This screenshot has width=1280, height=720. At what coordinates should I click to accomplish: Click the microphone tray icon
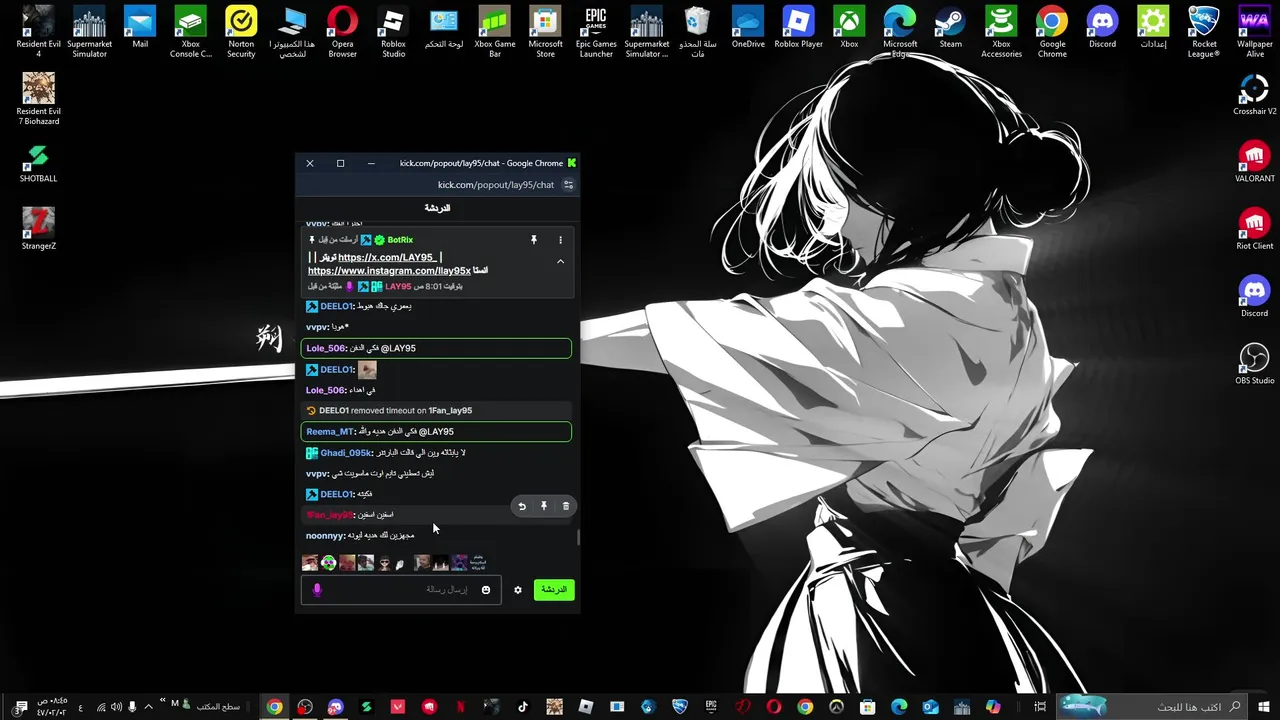point(132,707)
